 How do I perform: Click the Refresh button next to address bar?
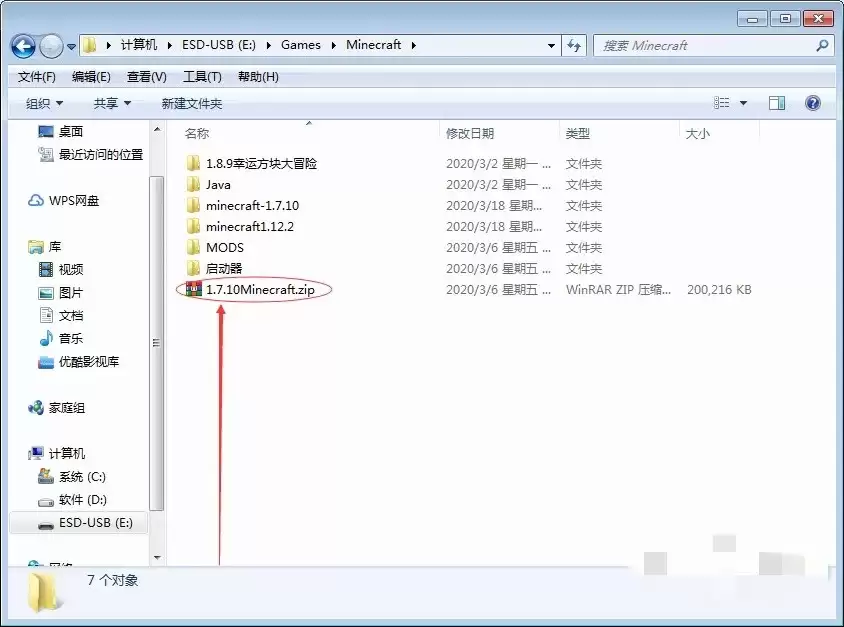(574, 46)
